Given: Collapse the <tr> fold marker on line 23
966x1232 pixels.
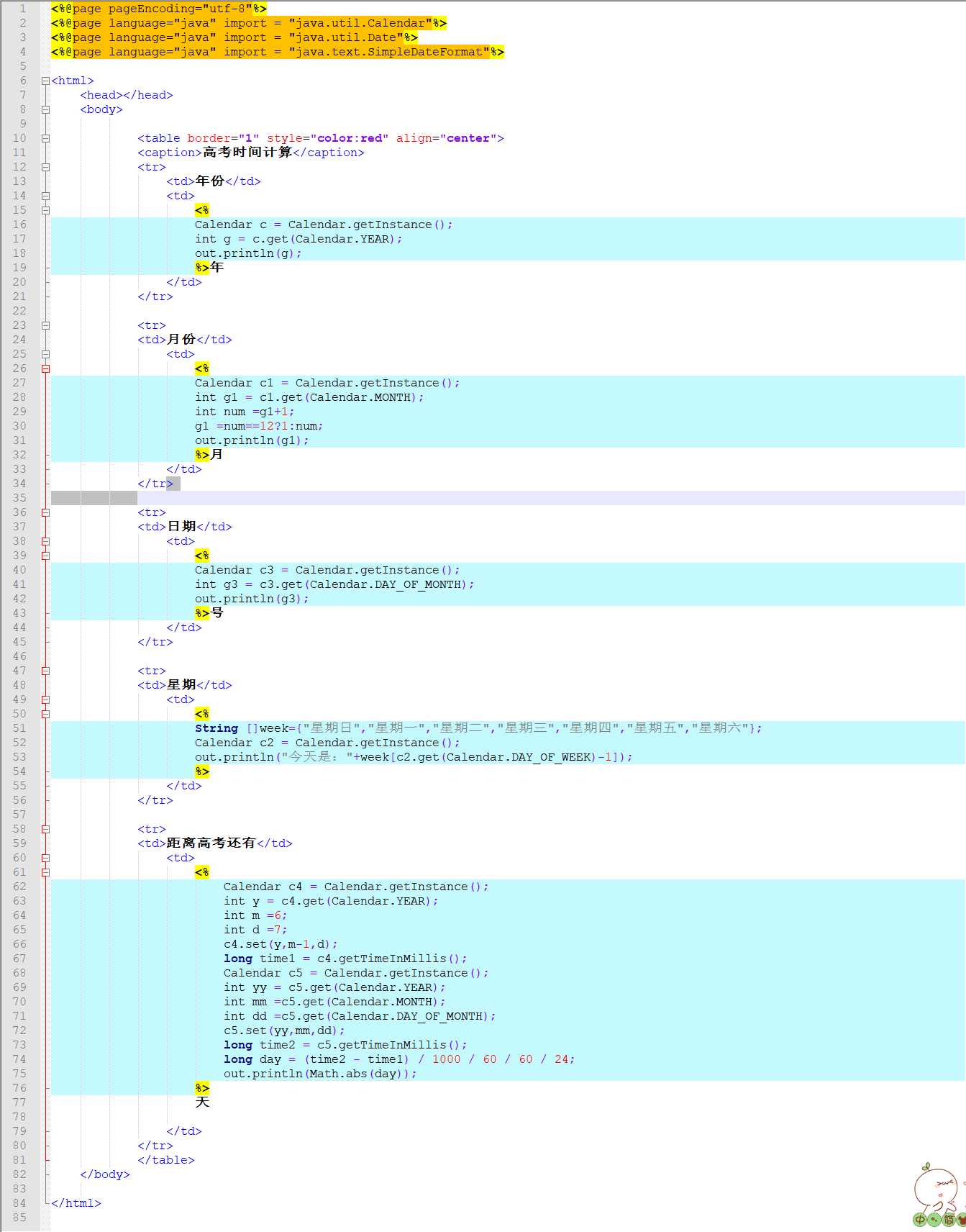Looking at the screenshot, I should (45, 325).
